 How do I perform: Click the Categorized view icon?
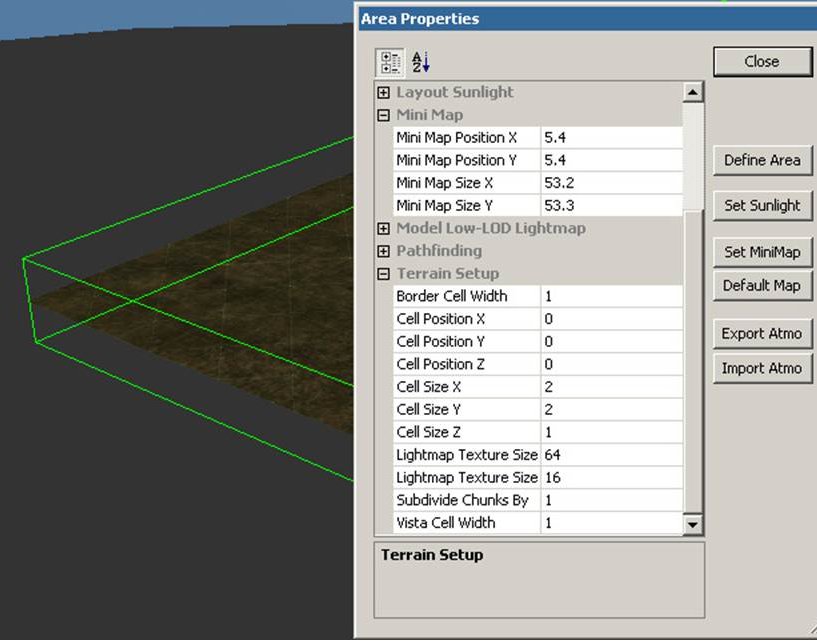tap(389, 62)
